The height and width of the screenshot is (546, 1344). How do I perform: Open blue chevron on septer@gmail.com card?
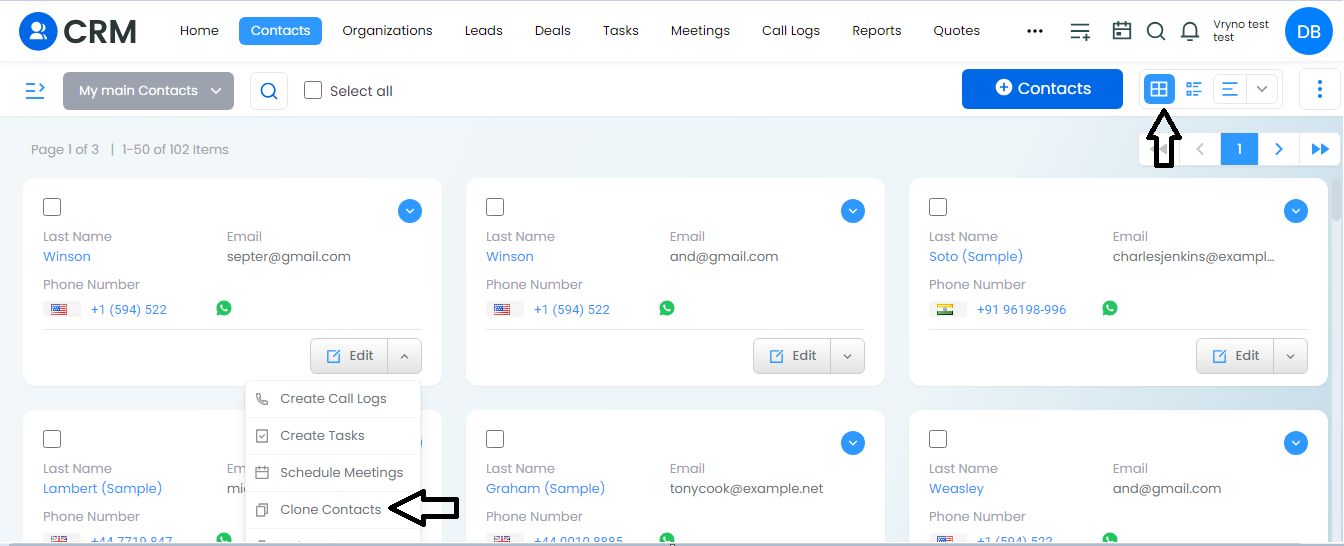(410, 211)
